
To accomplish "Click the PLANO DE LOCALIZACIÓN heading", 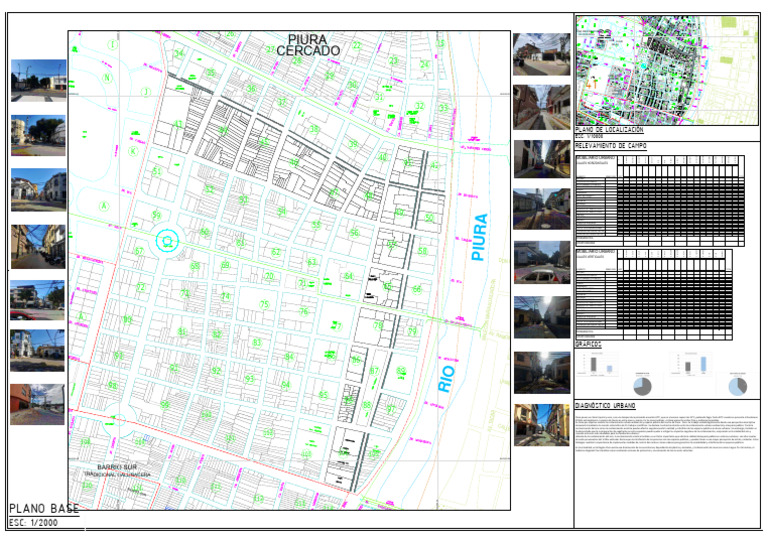I will 610,130.
